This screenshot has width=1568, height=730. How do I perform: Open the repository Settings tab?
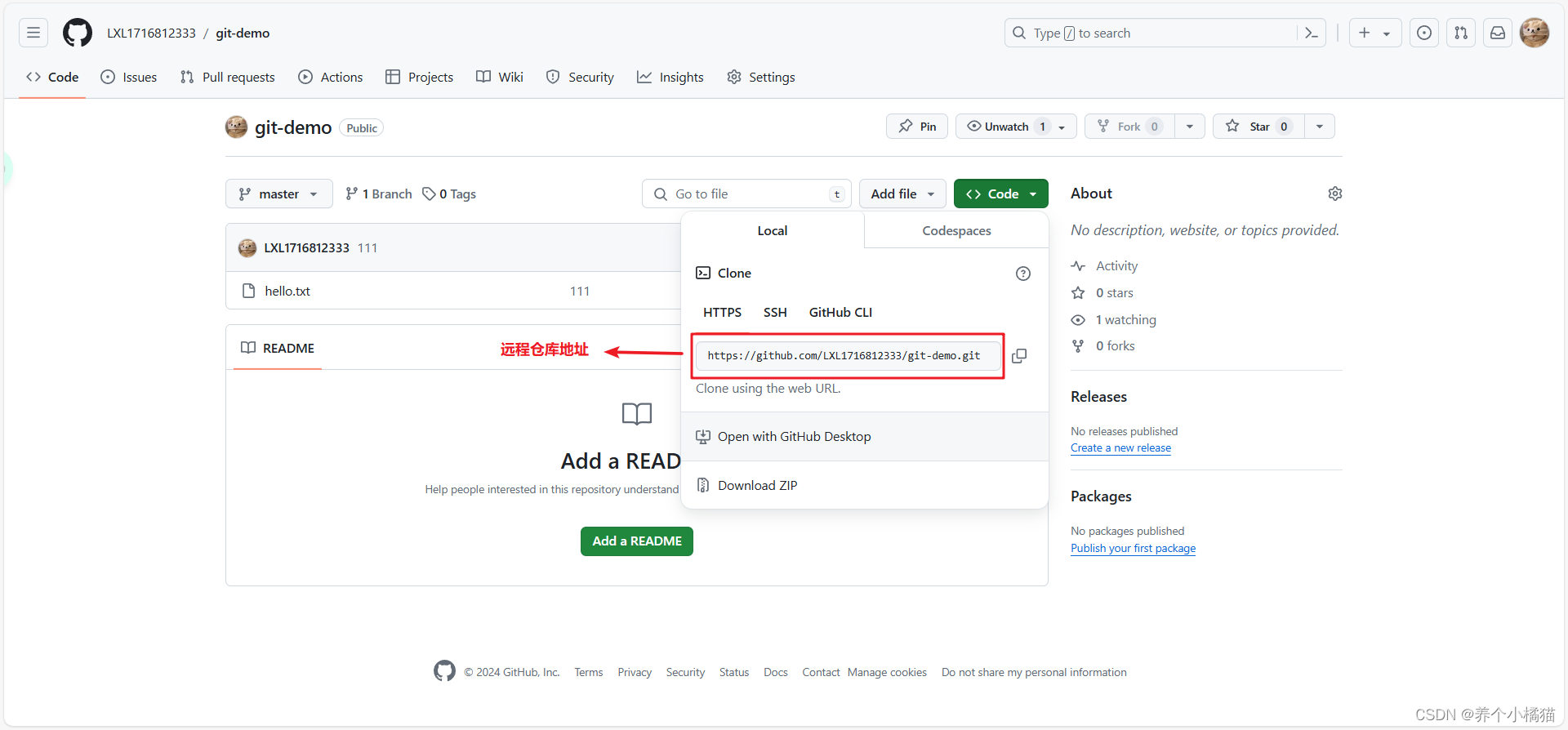pos(761,77)
